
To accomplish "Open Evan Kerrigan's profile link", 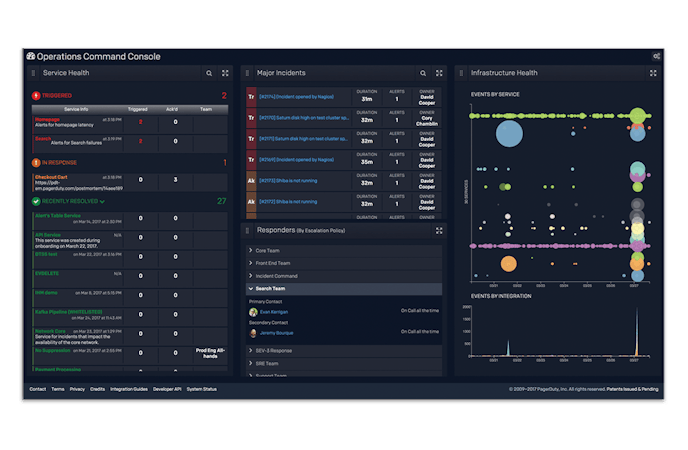I will point(274,312).
